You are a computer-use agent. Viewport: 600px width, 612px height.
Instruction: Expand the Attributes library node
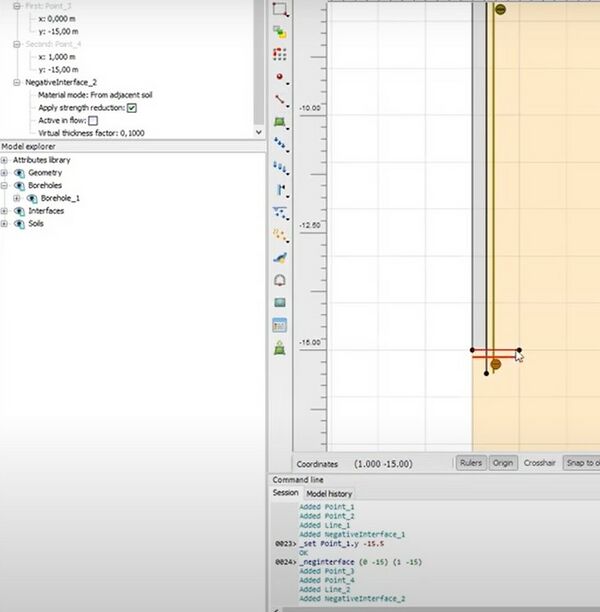[5, 160]
